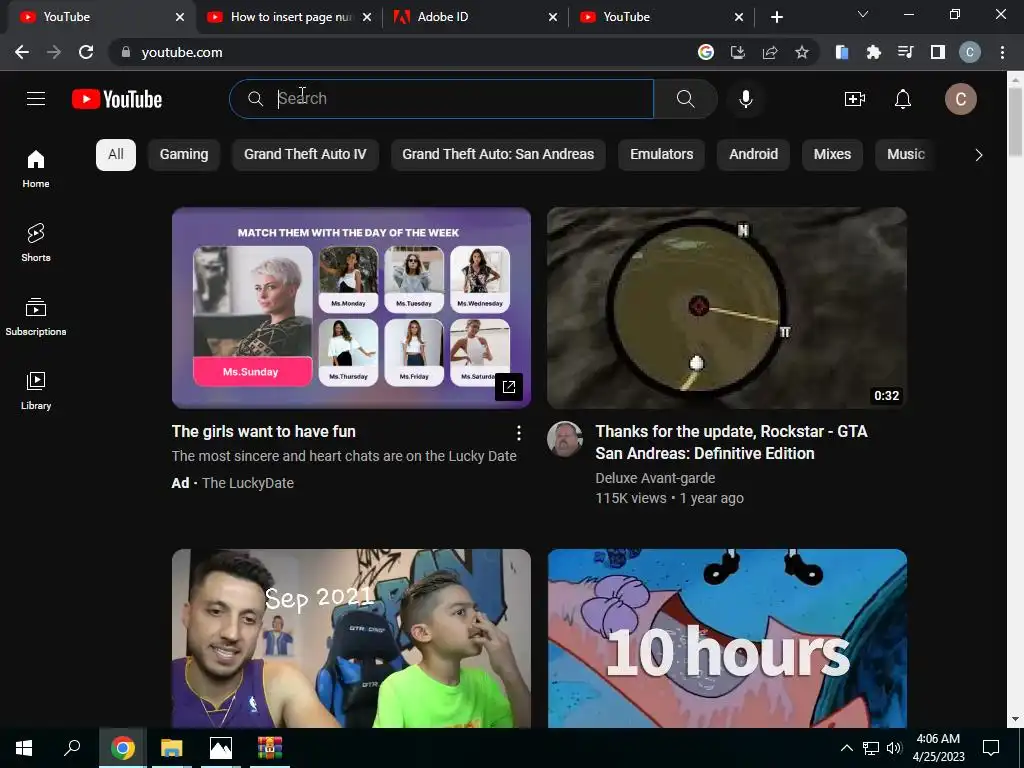
Task: Reload the page
Action: [x=86, y=52]
